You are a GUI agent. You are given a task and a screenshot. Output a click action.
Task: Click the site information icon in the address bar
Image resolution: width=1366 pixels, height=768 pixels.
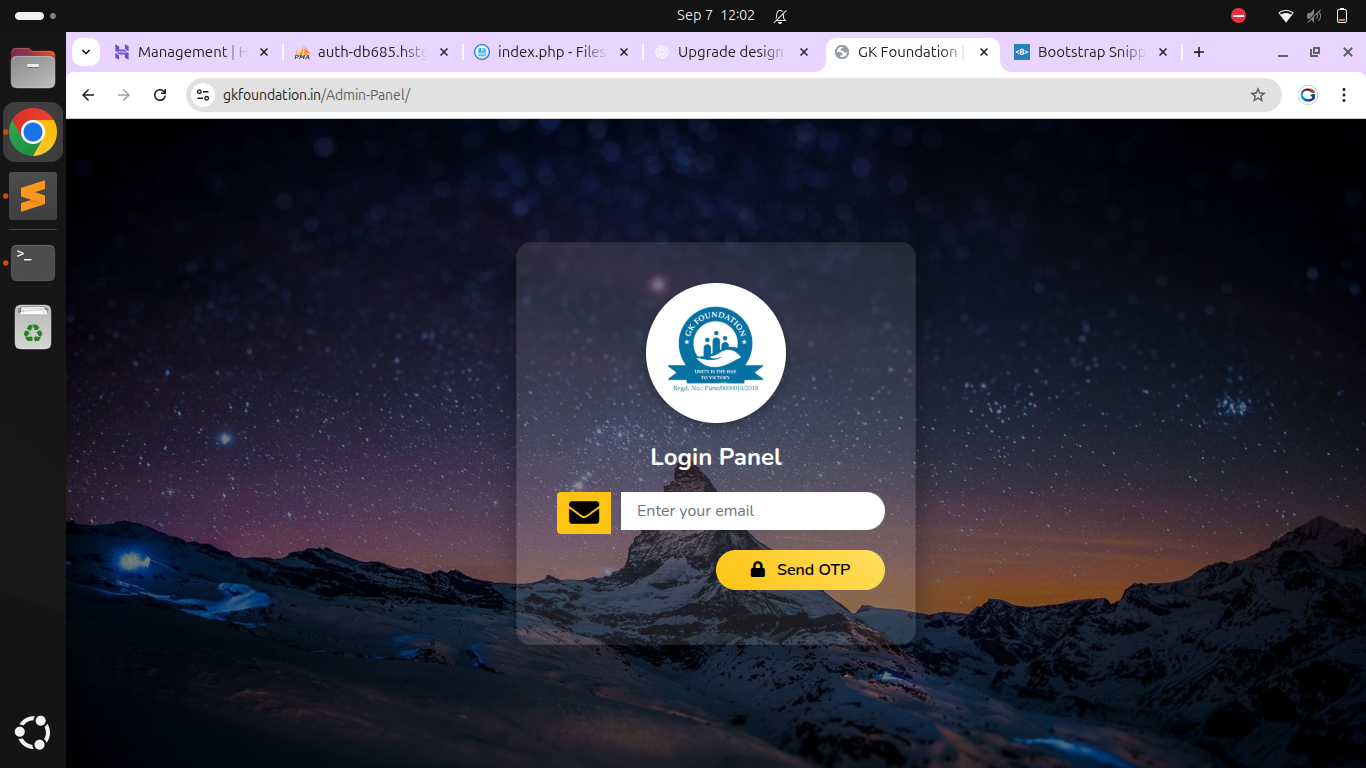203,95
